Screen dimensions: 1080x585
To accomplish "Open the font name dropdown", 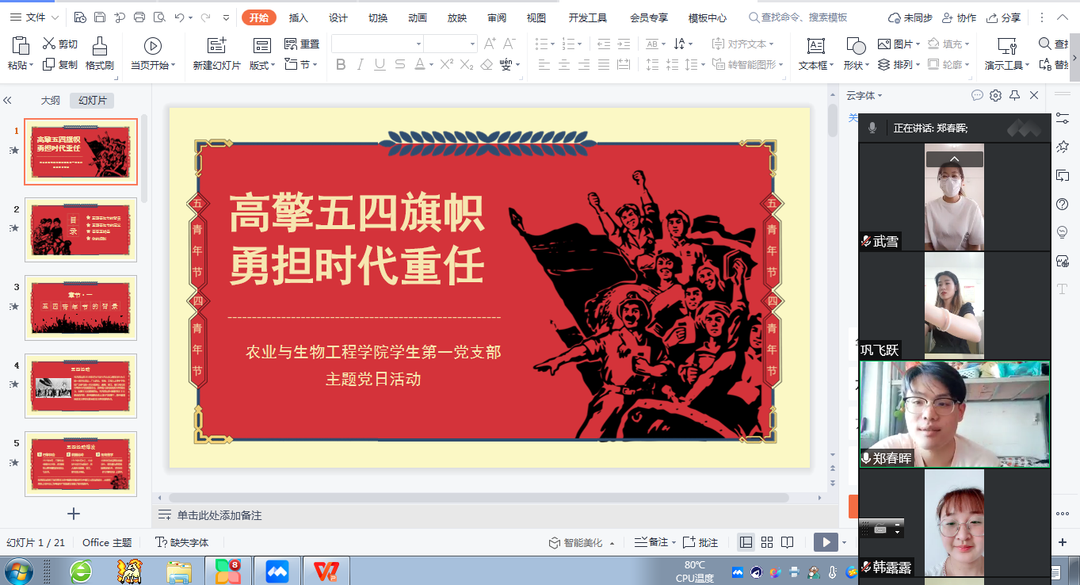I will 418,44.
